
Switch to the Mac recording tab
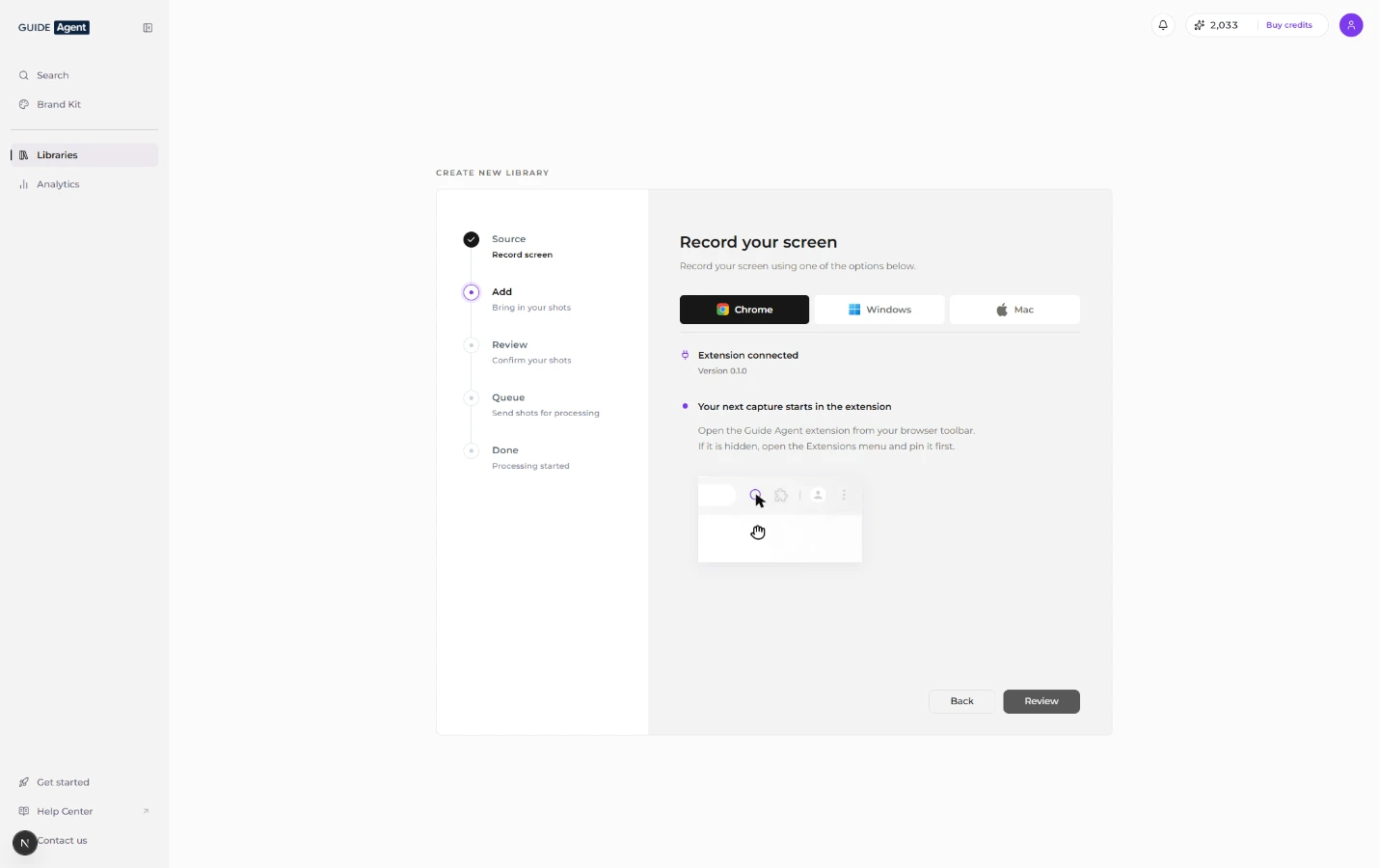(1014, 310)
